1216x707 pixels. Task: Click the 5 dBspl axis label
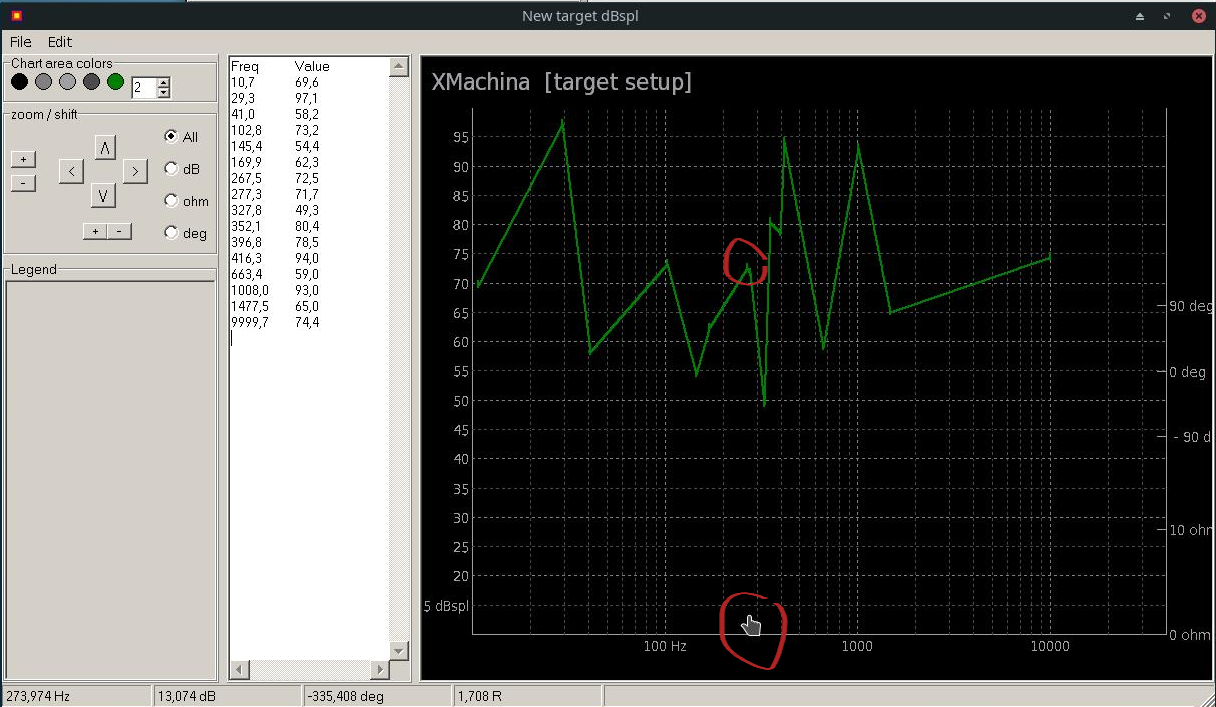pos(446,605)
